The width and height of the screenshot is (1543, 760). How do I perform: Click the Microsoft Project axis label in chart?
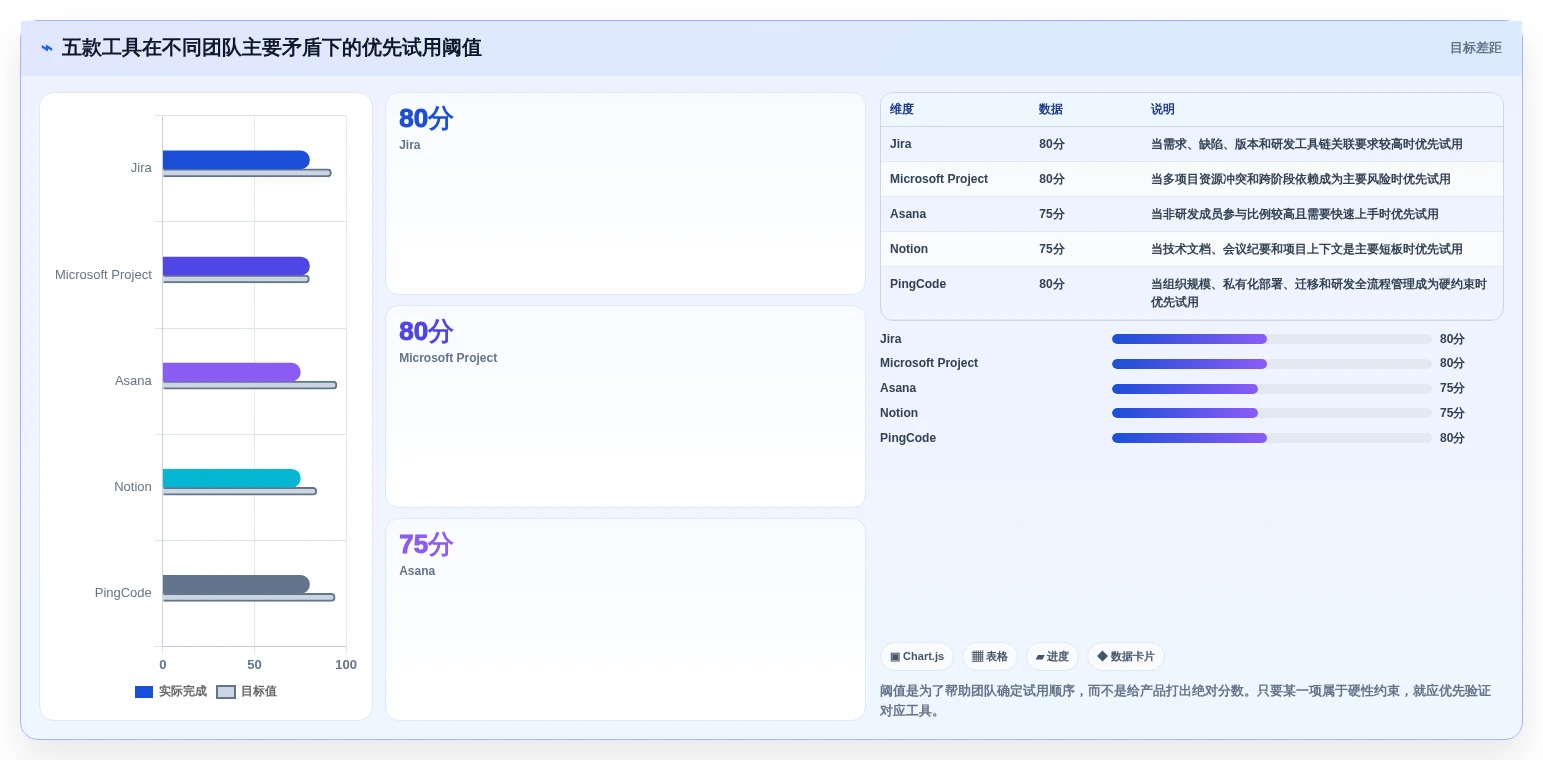(103, 275)
